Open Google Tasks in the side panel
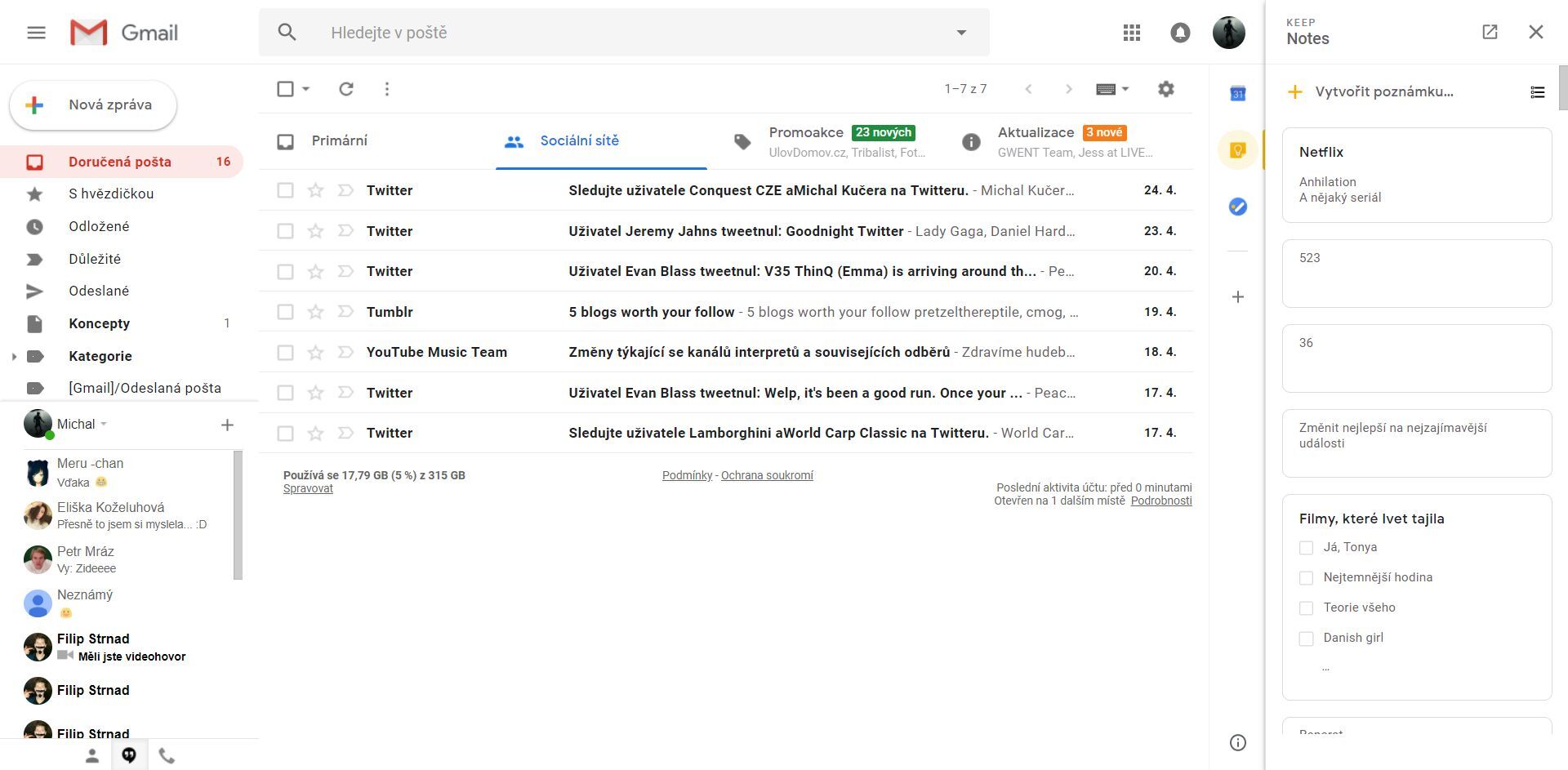Viewport: 1568px width, 770px height. [1237, 207]
